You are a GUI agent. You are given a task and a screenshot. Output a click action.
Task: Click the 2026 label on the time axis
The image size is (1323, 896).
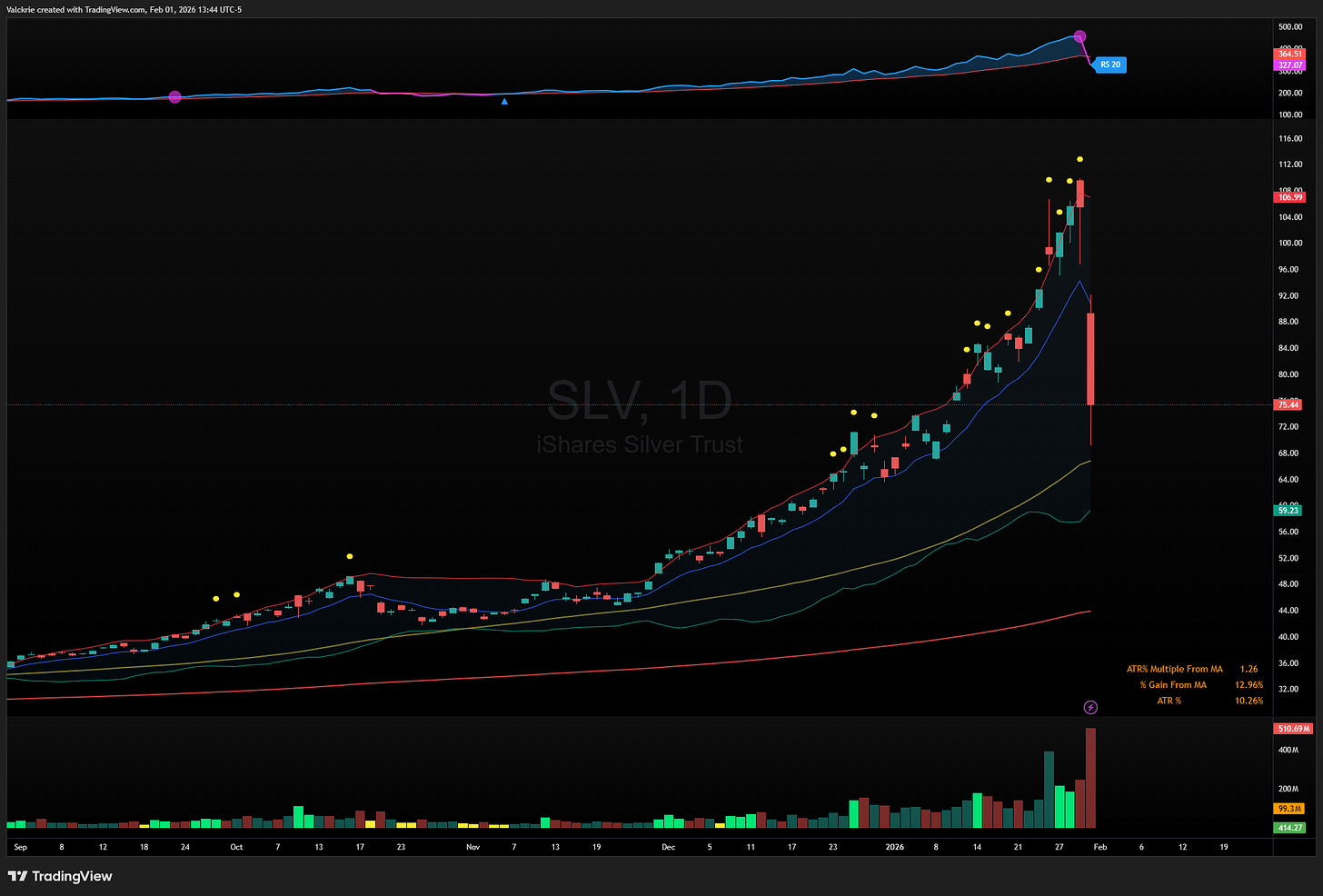(895, 847)
